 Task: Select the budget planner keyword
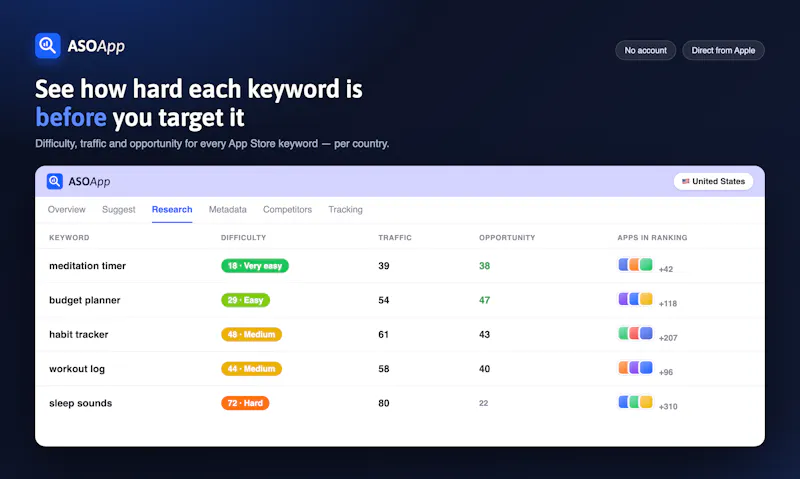[85, 300]
